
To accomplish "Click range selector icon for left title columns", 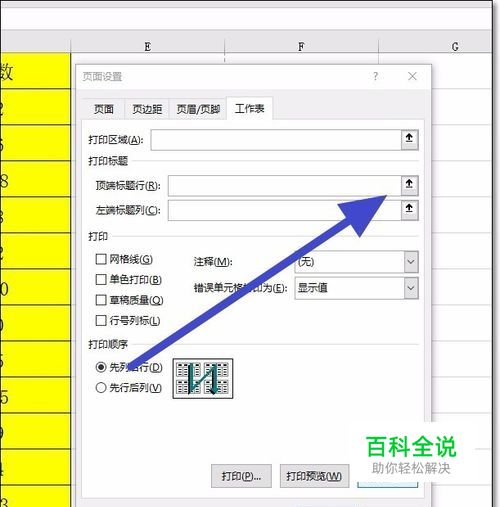I will (x=409, y=210).
